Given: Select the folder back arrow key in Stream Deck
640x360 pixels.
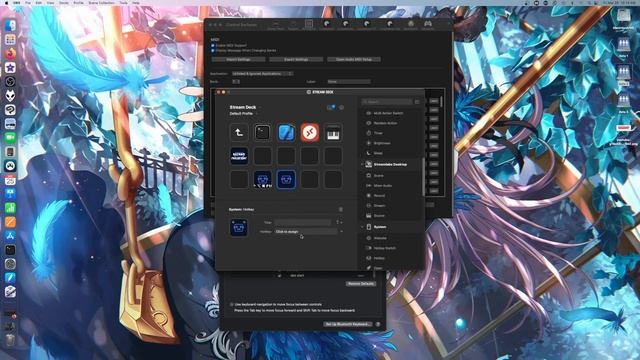Looking at the screenshot, I should pyautogui.click(x=239, y=133).
